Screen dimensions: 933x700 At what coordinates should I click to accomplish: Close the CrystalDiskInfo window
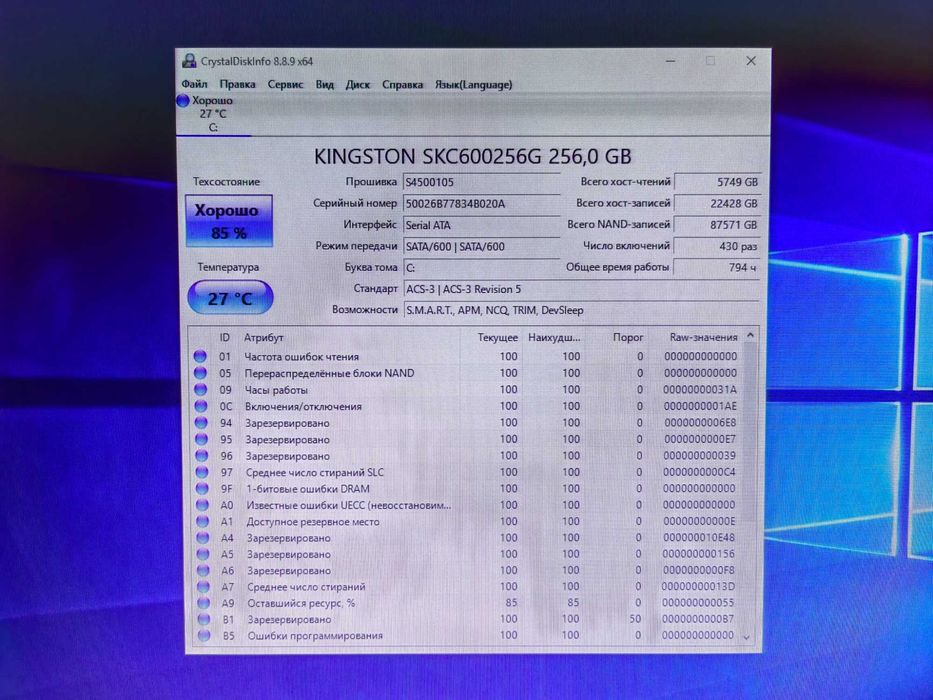coord(751,61)
